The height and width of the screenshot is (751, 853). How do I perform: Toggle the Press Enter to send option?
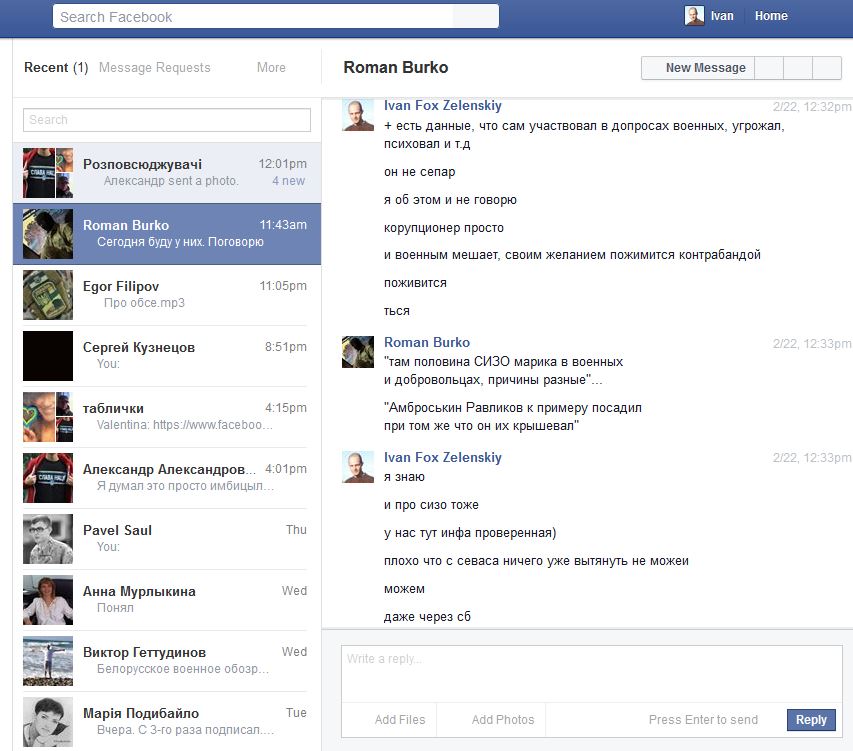tap(703, 720)
